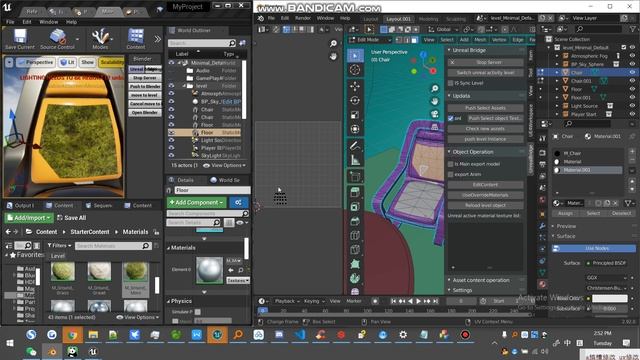The width and height of the screenshot is (640, 360).
Task: Click Push Select Assets button
Action: pos(485,108)
